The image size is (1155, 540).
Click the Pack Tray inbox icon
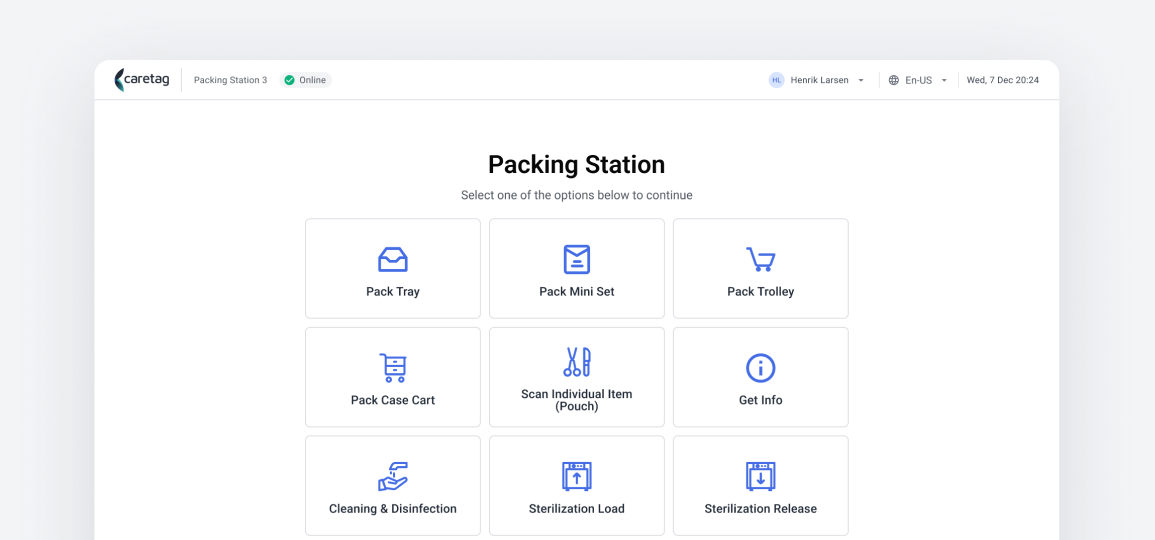[393, 259]
